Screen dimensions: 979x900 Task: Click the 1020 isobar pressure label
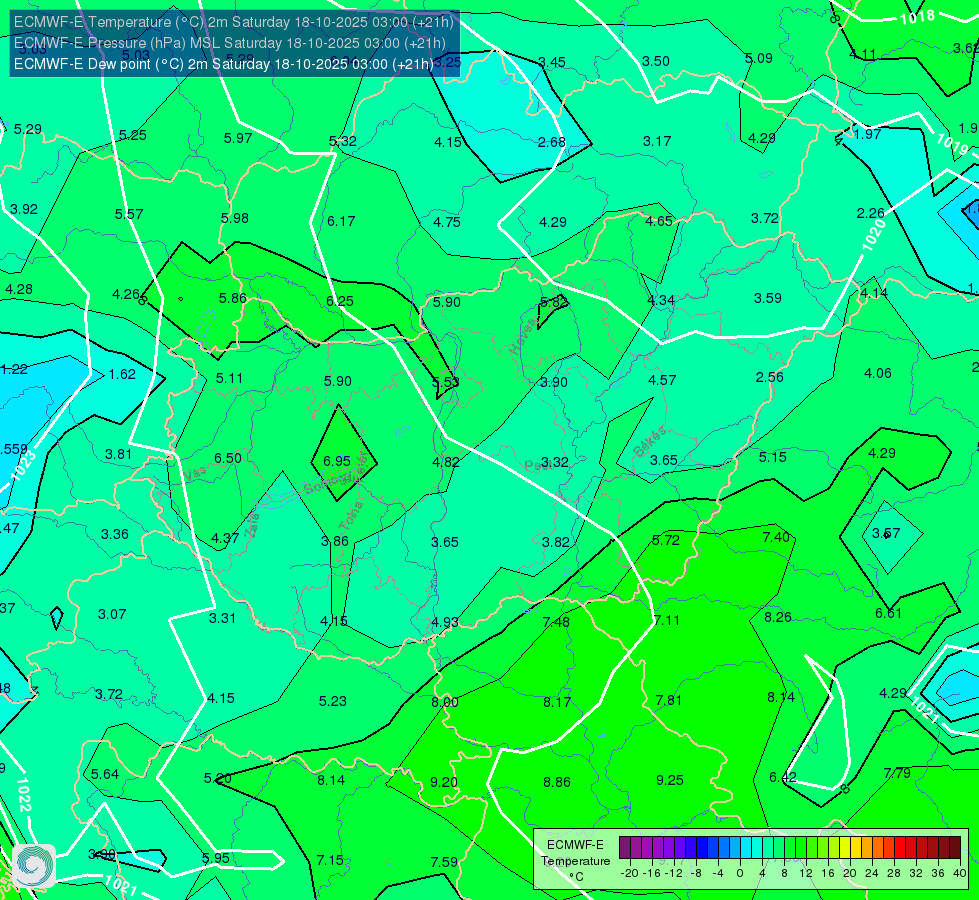click(873, 235)
